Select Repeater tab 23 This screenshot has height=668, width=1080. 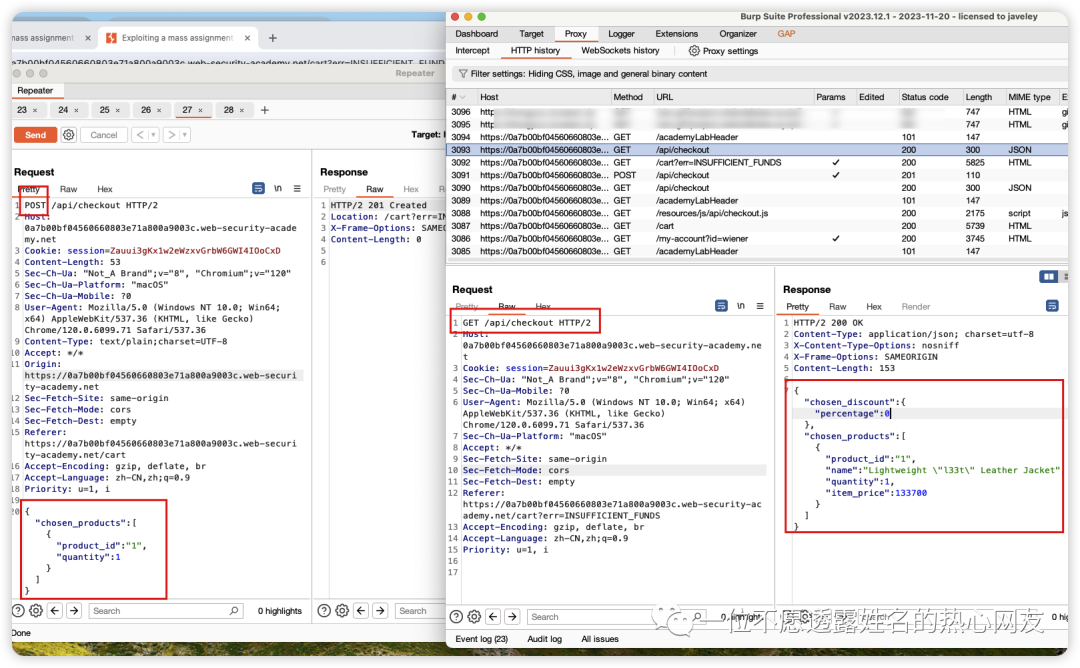tap(22, 109)
